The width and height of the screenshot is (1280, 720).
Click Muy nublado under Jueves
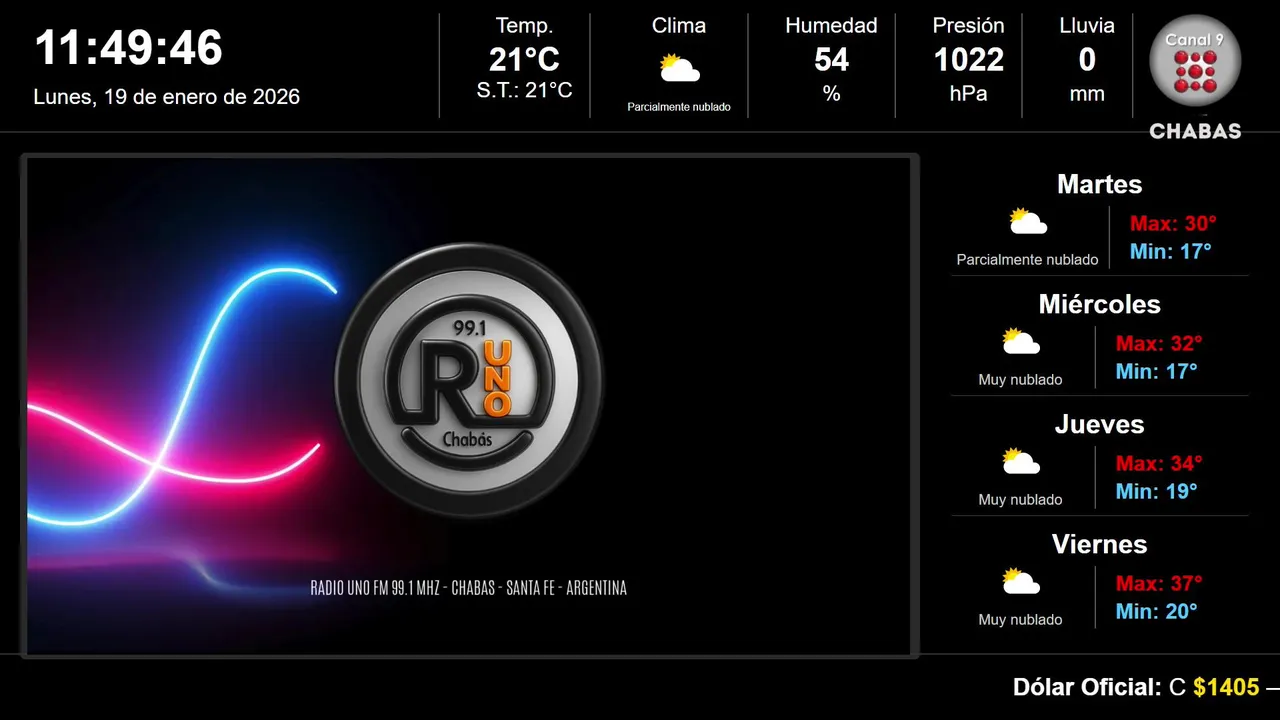pyautogui.click(x=1020, y=500)
